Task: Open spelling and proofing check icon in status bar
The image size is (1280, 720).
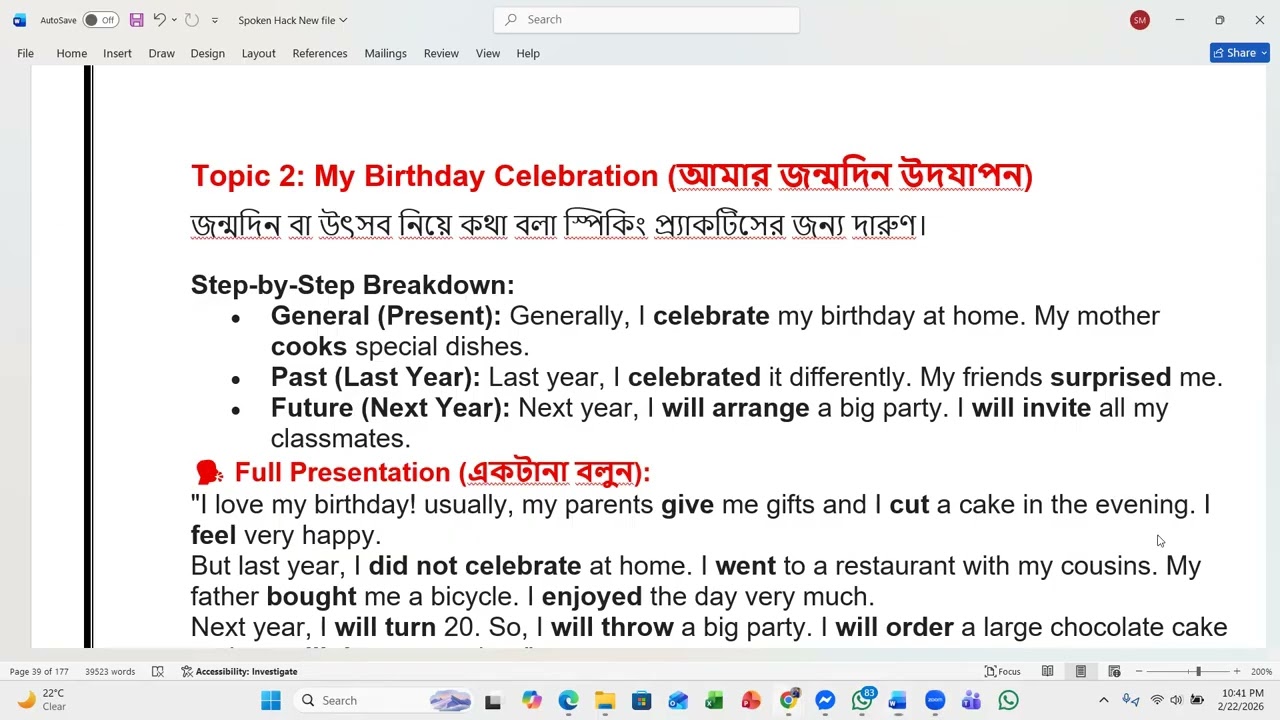Action: coord(157,671)
